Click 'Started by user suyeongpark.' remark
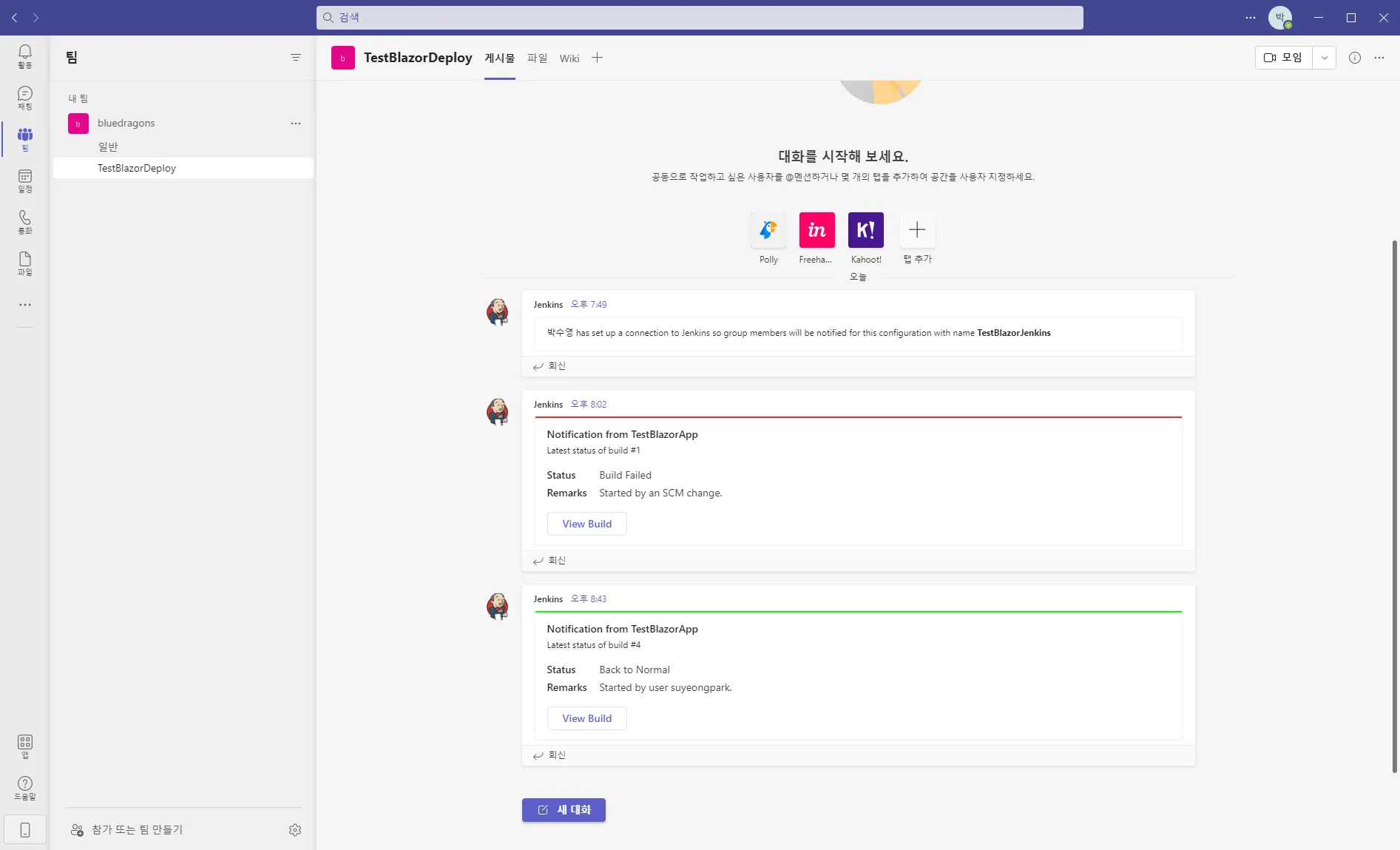1400x850 pixels. tap(666, 687)
